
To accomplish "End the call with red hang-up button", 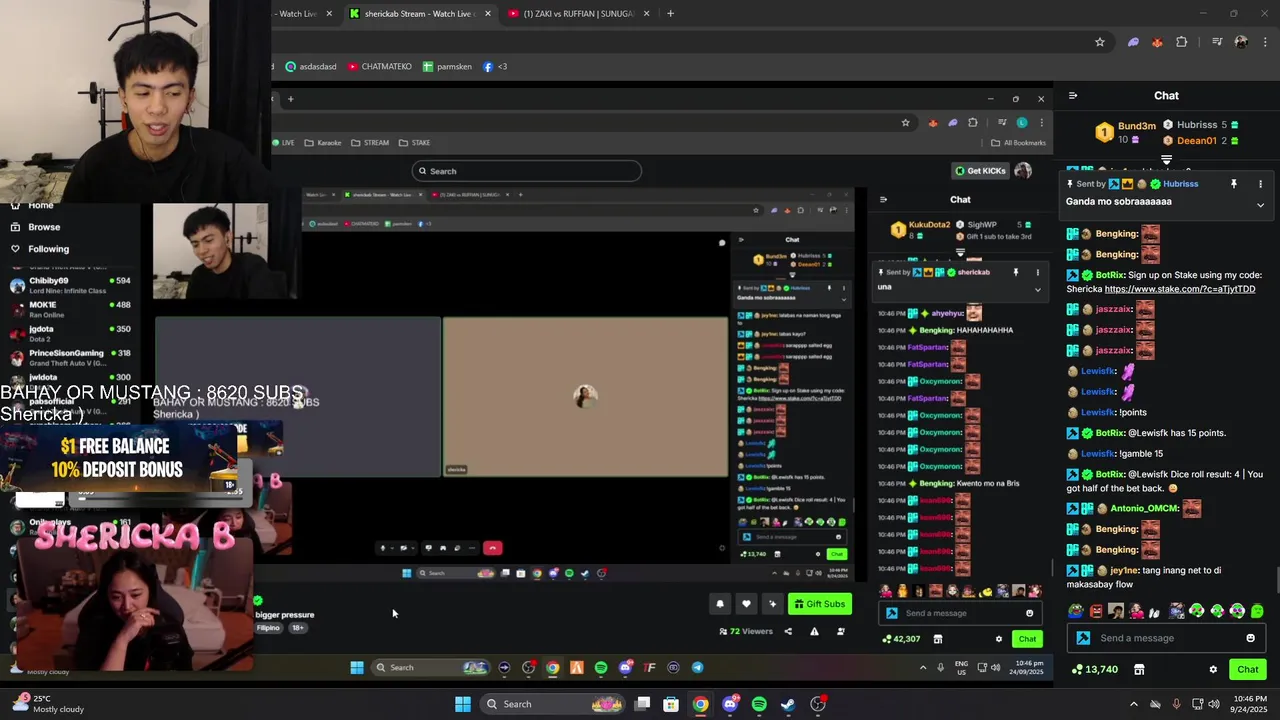I will tap(492, 548).
